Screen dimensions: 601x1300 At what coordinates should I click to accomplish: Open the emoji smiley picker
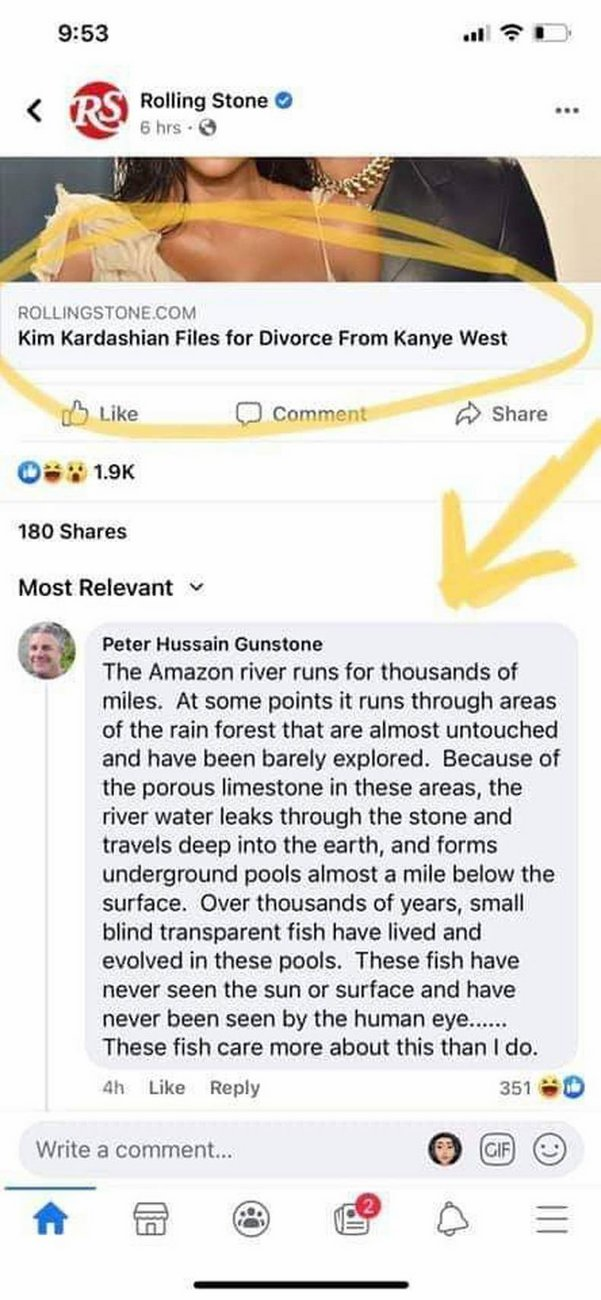[548, 1149]
